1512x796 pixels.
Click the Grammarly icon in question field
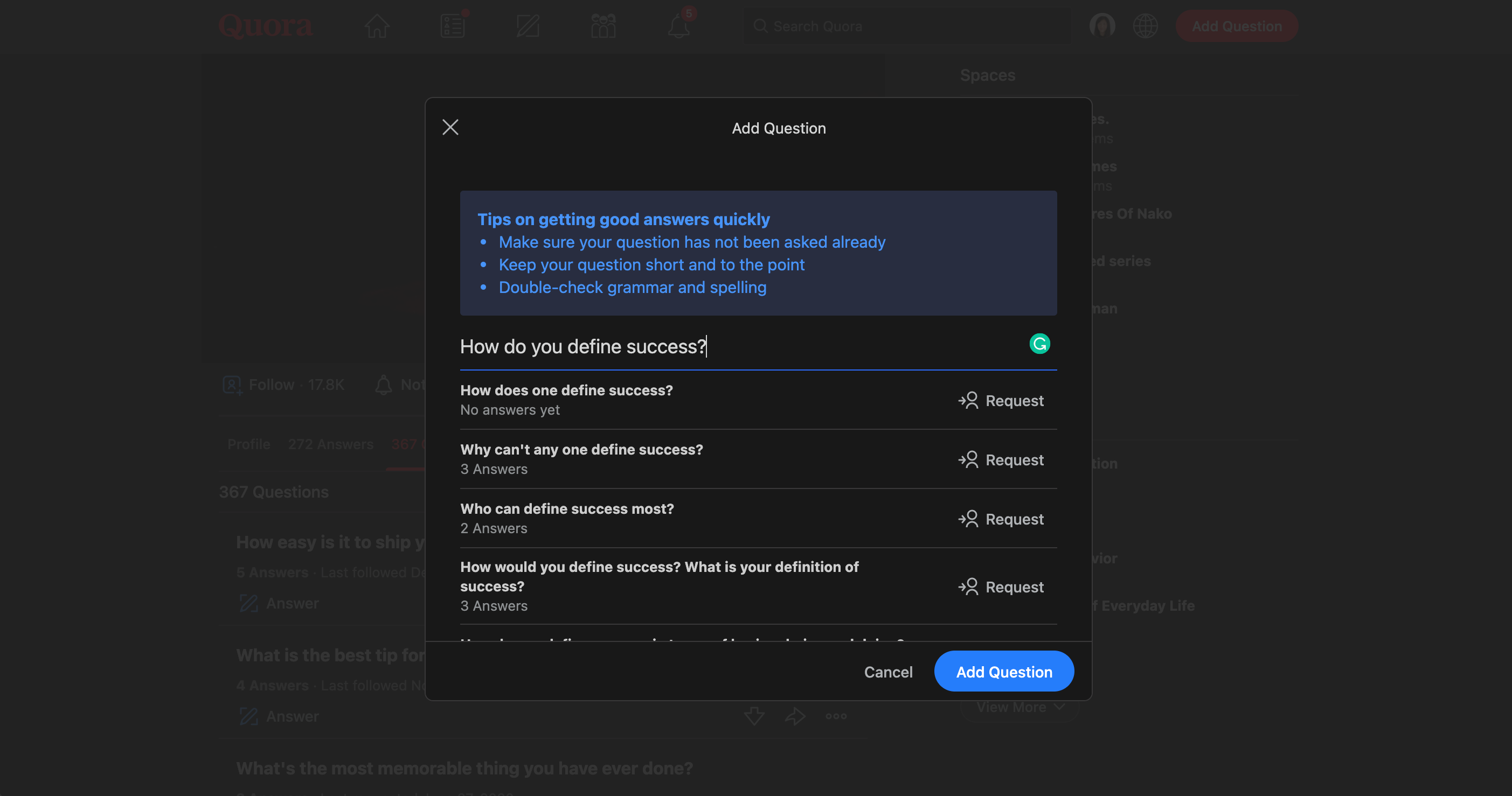pos(1039,344)
